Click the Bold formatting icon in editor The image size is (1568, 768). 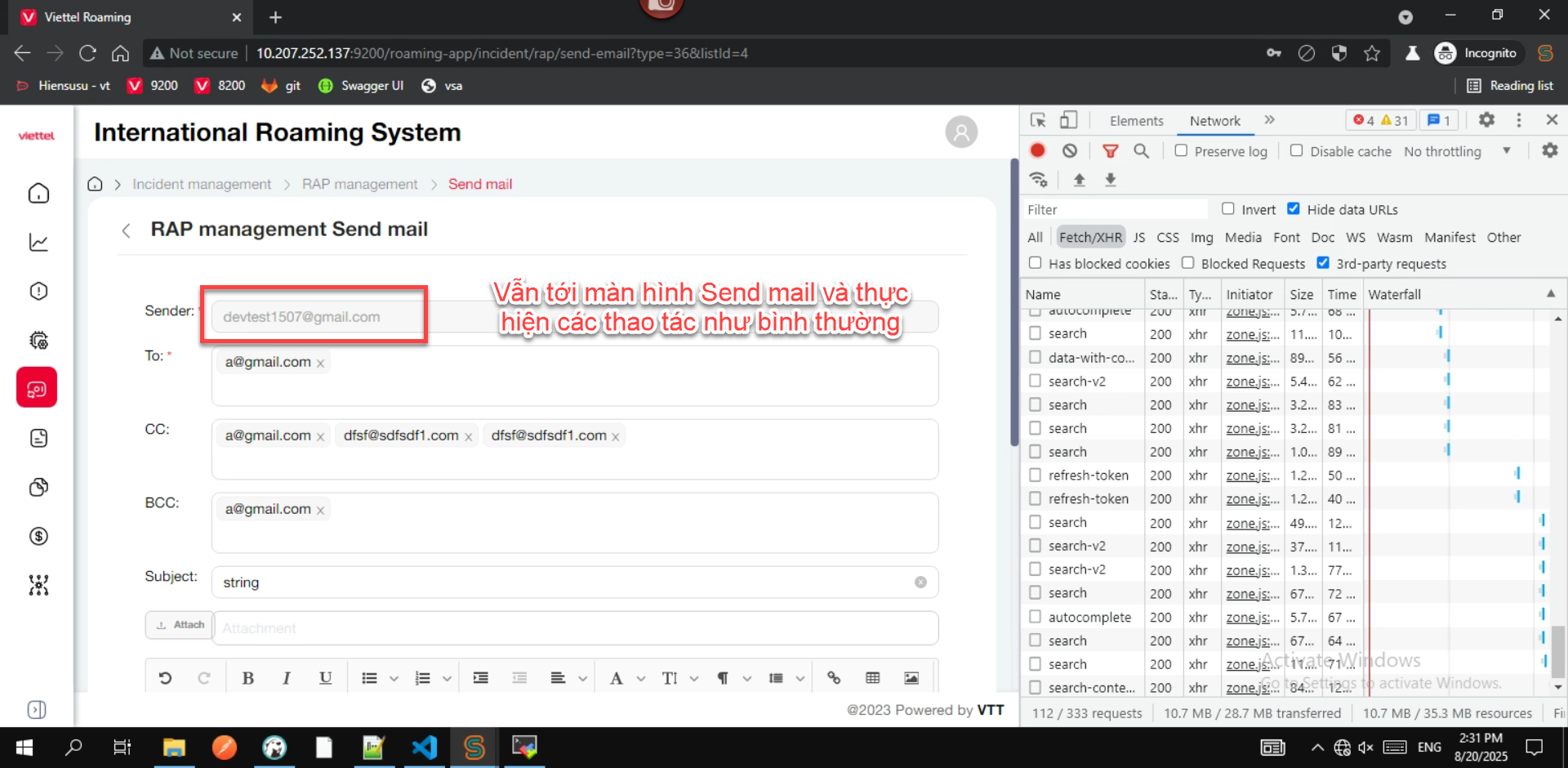pyautogui.click(x=248, y=678)
